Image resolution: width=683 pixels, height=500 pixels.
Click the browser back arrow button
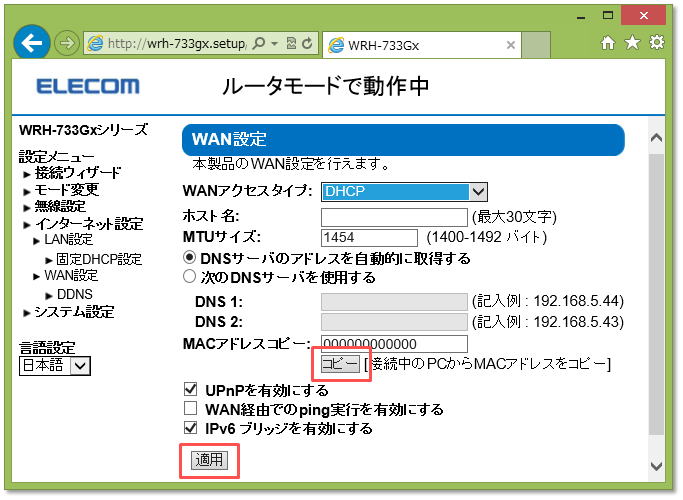click(32, 43)
